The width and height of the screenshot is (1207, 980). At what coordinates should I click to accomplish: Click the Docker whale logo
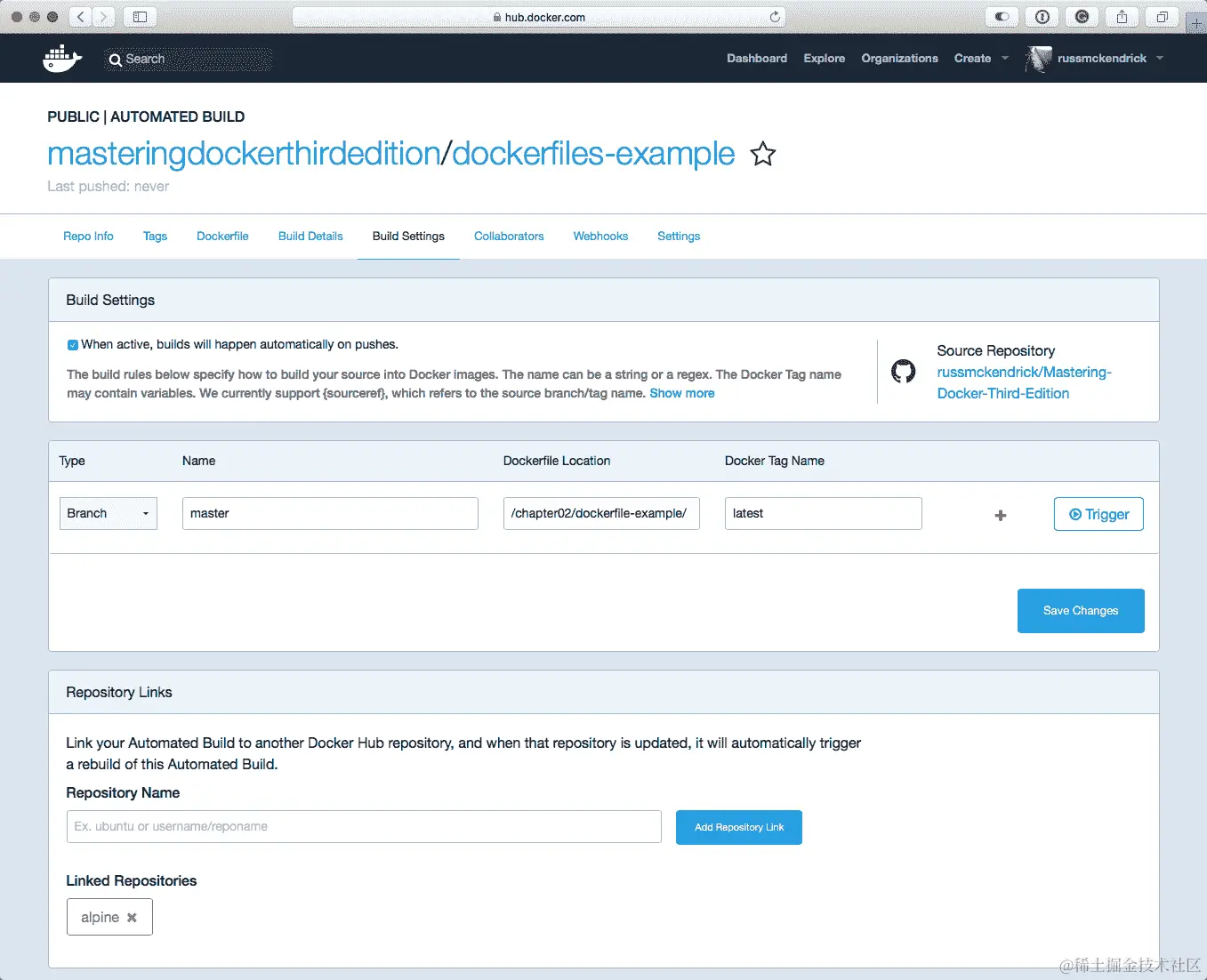pos(62,59)
